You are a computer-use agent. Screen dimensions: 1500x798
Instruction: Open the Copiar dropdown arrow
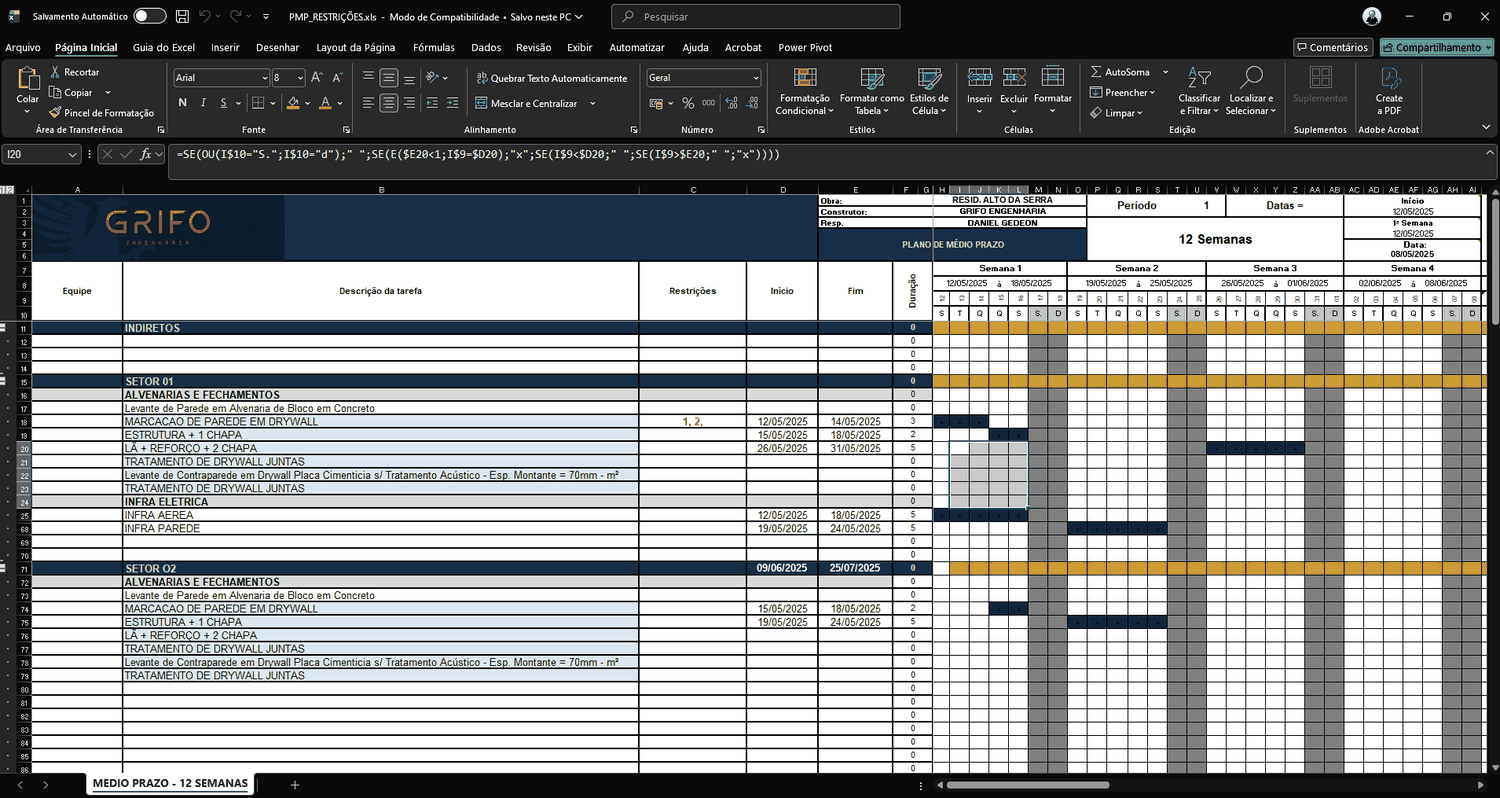click(x=107, y=92)
